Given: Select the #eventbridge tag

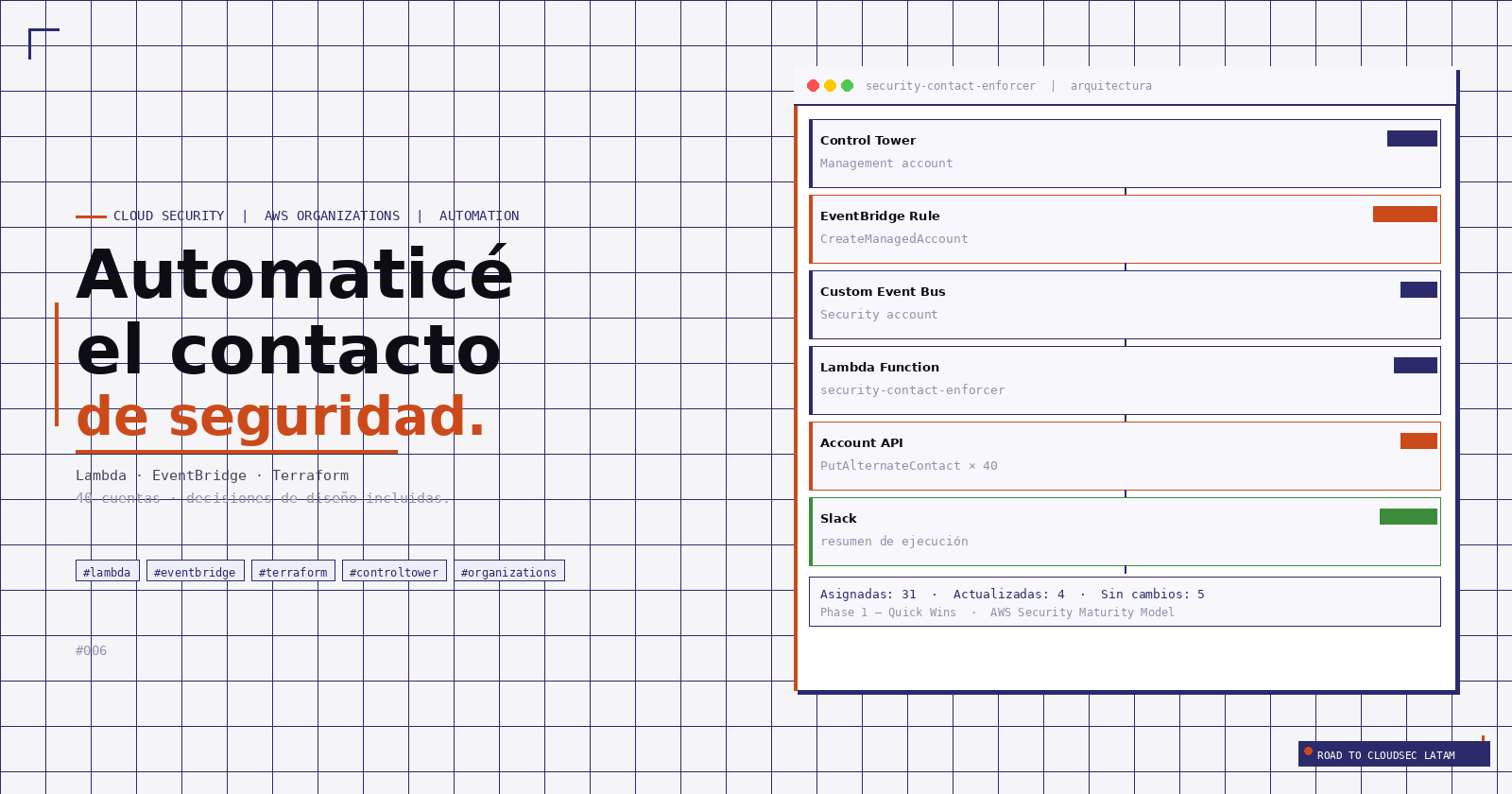Looking at the screenshot, I should point(196,571).
